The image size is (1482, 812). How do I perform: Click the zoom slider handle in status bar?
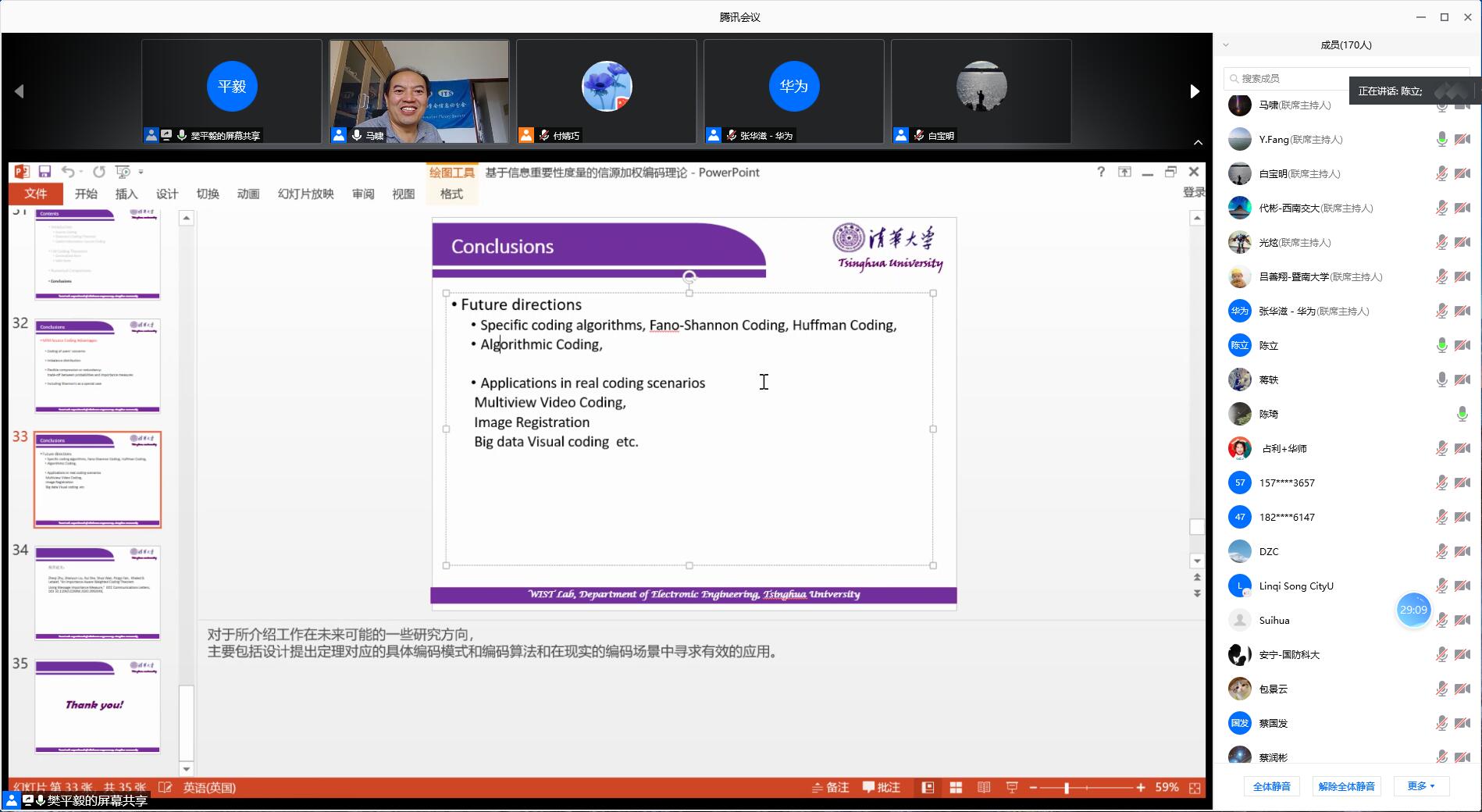[1067, 788]
